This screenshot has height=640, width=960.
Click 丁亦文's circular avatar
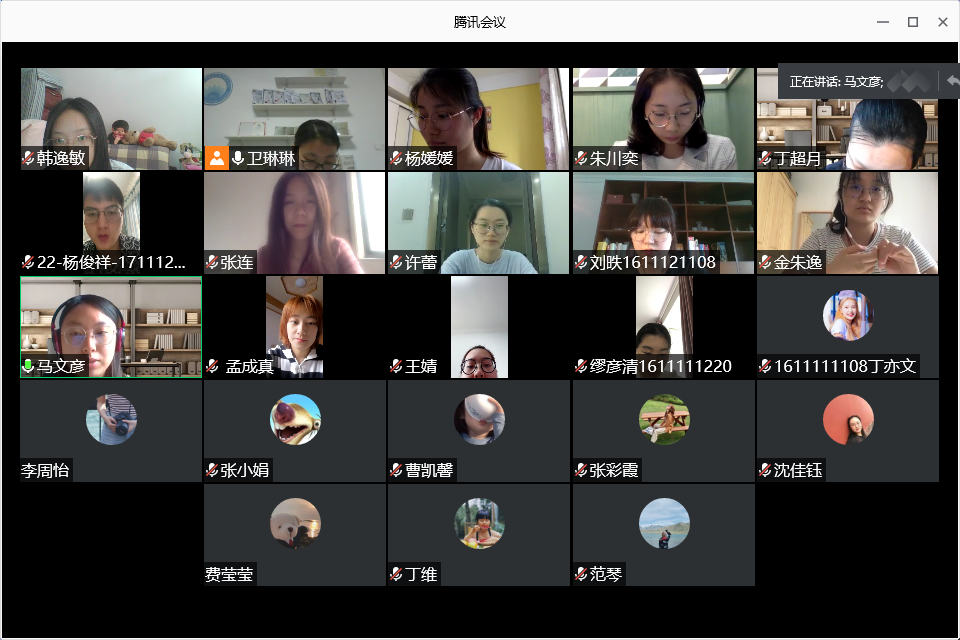(848, 315)
